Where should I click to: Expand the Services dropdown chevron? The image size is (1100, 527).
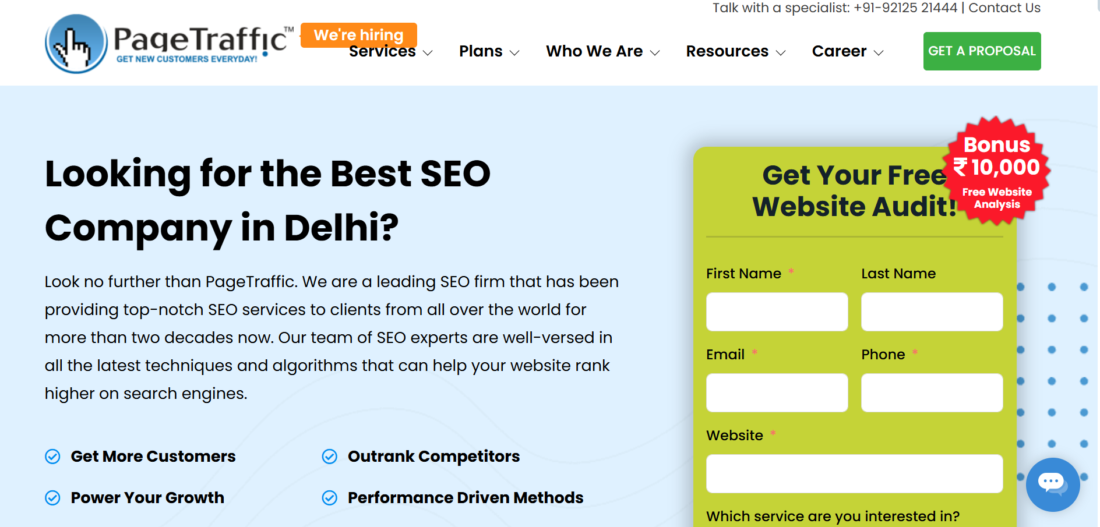pos(428,53)
